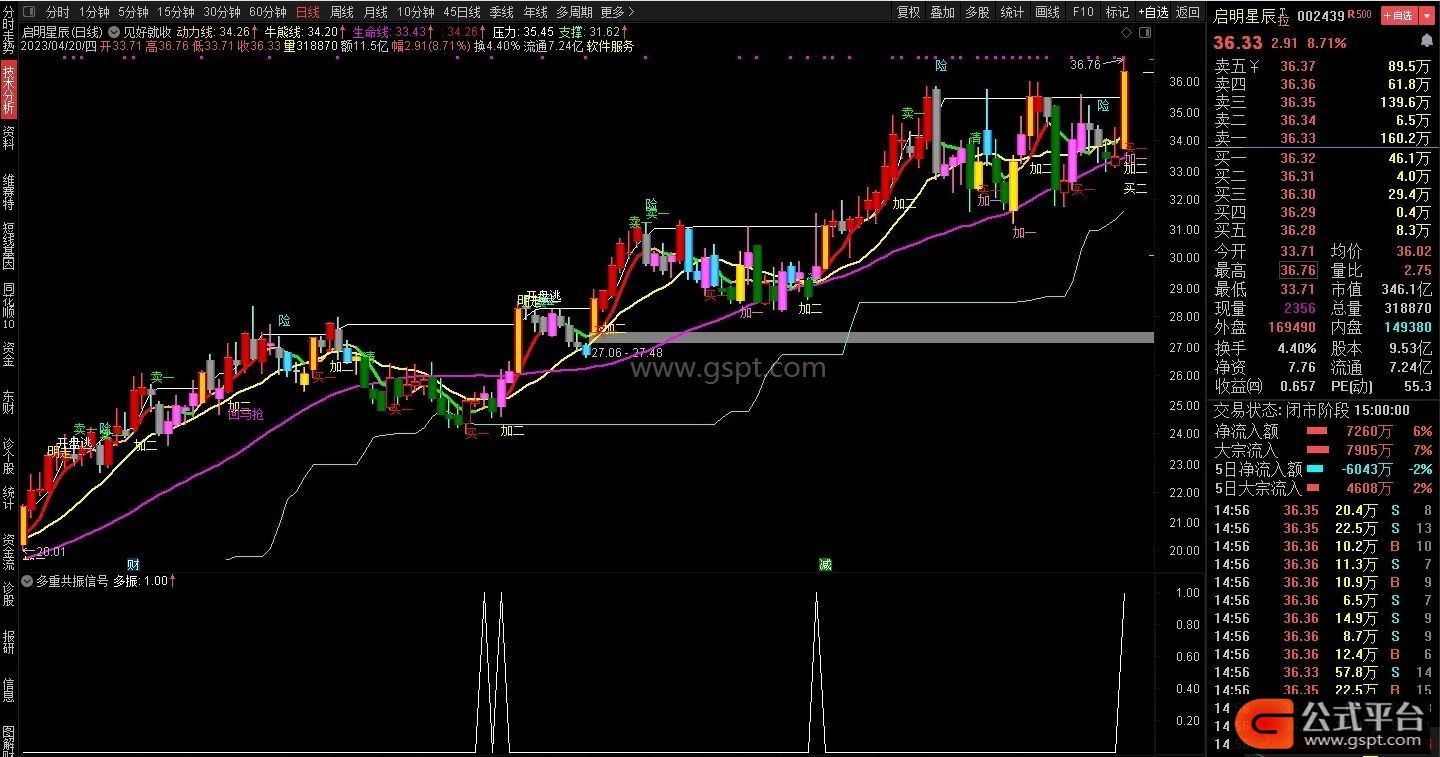
Task: Click the 5日净流入额 value -6043万
Action: click(x=1366, y=469)
